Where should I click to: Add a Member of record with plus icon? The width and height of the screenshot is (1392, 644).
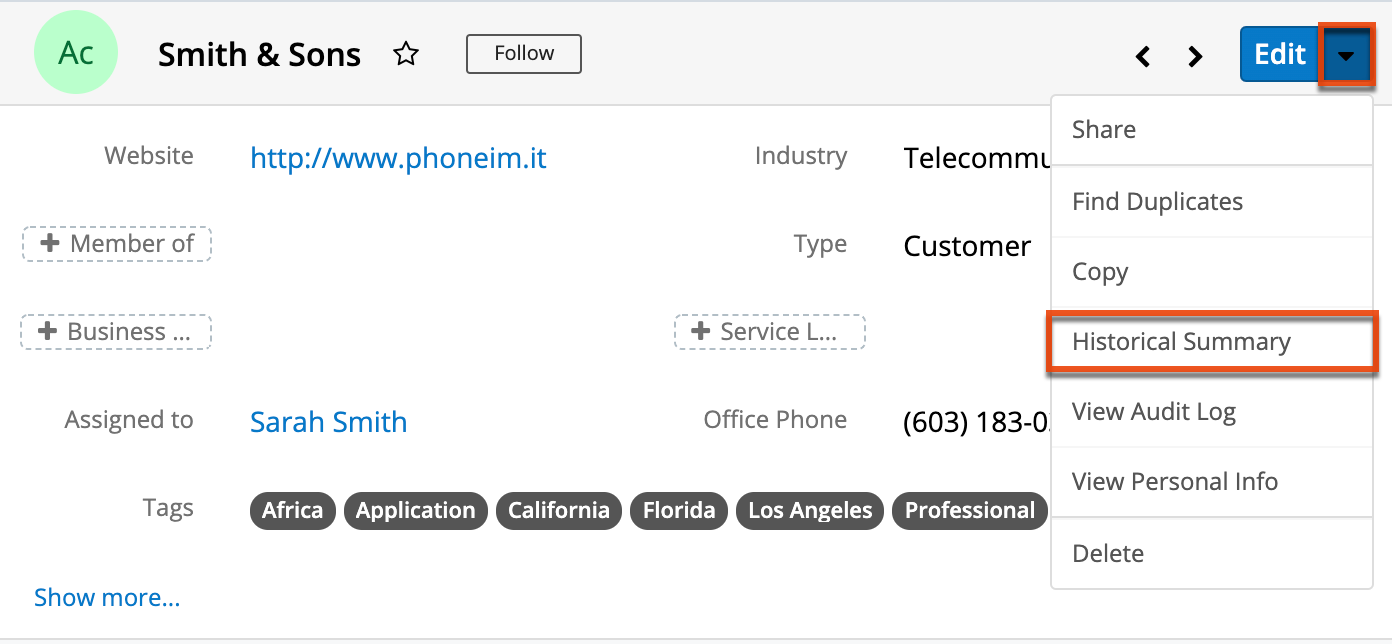(x=116, y=243)
